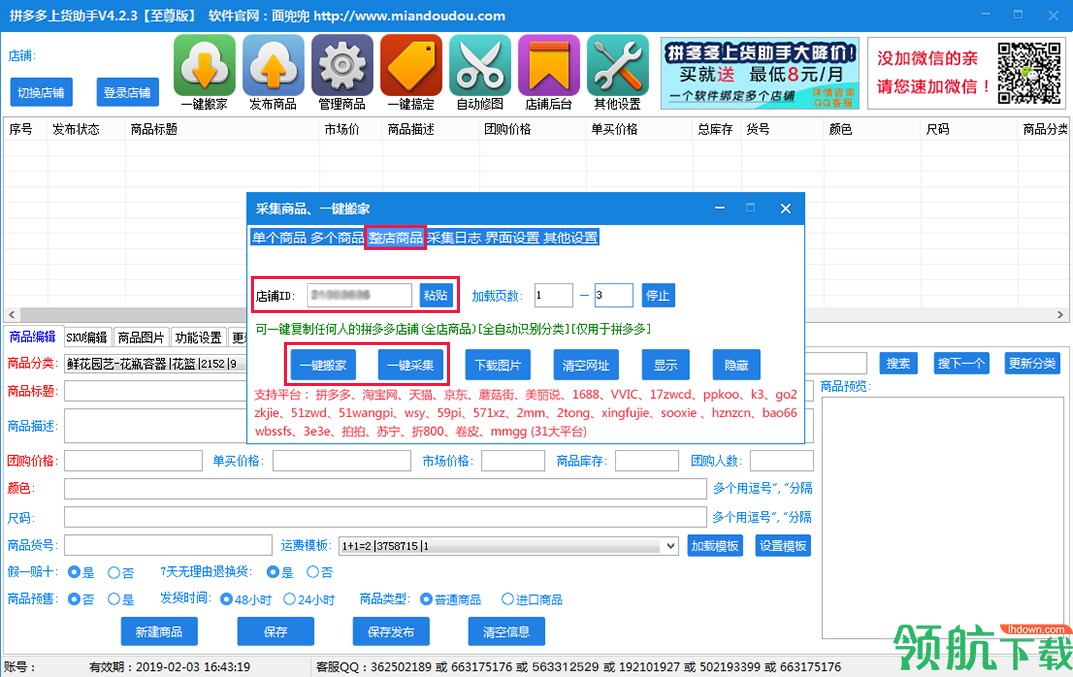Switch to 功能设置 tab
The width and height of the screenshot is (1073, 677).
tap(198, 337)
